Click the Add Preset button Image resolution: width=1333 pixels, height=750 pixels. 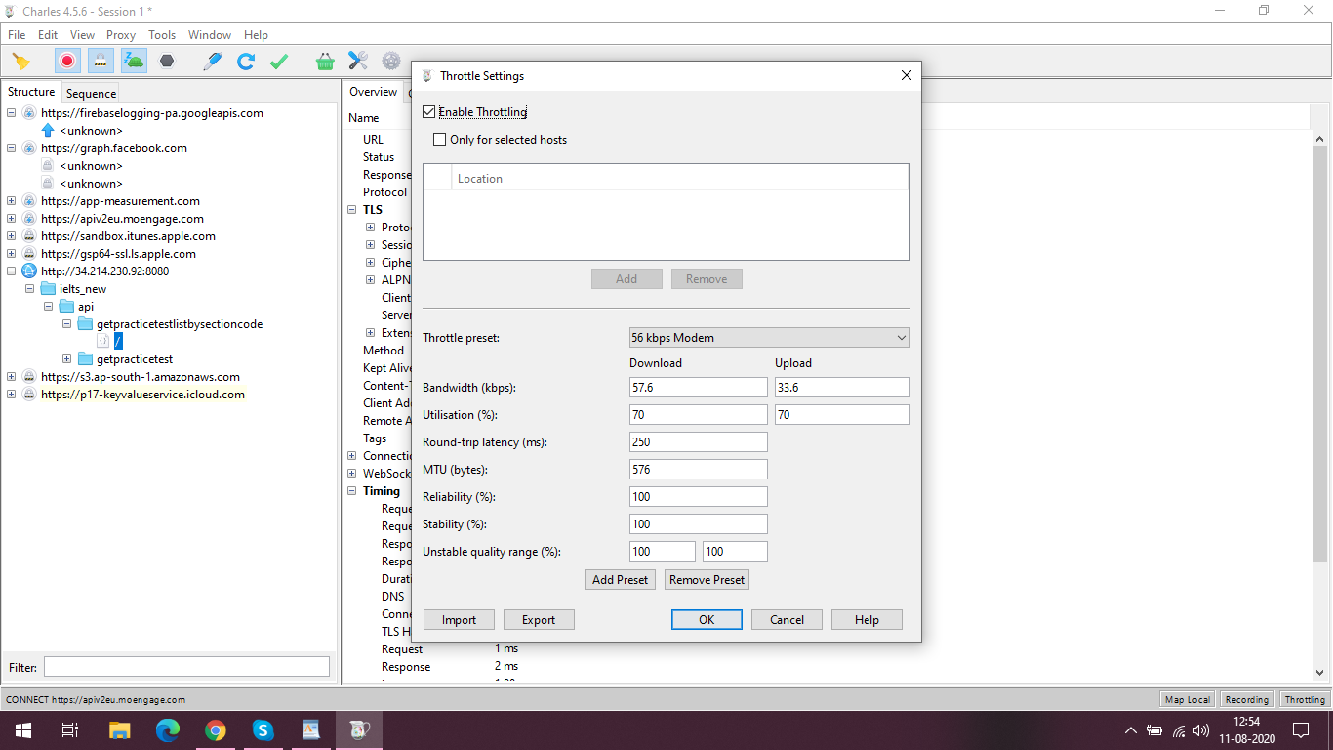pos(620,580)
